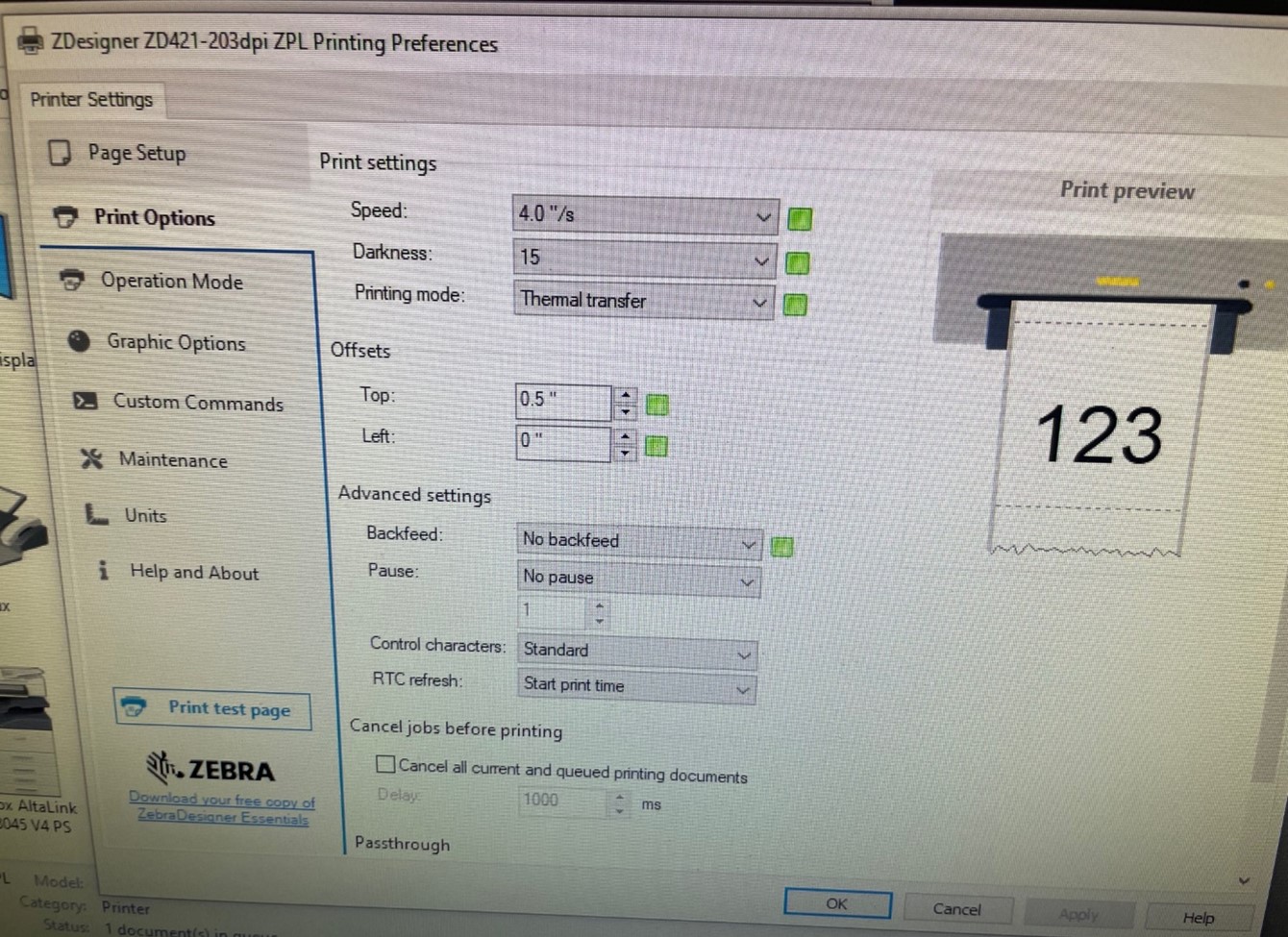Select Print Options section
The height and width of the screenshot is (937, 1288).
click(154, 217)
